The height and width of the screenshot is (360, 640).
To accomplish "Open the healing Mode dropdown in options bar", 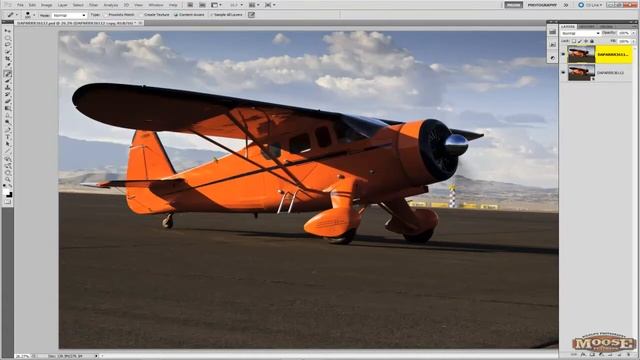I will [x=69, y=15].
